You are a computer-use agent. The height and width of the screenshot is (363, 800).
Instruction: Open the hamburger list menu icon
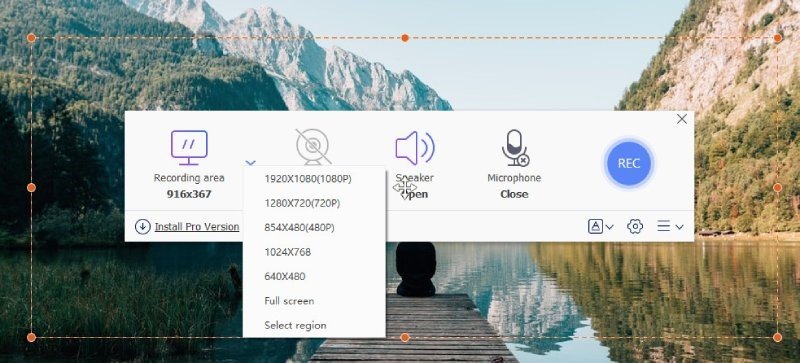click(663, 226)
